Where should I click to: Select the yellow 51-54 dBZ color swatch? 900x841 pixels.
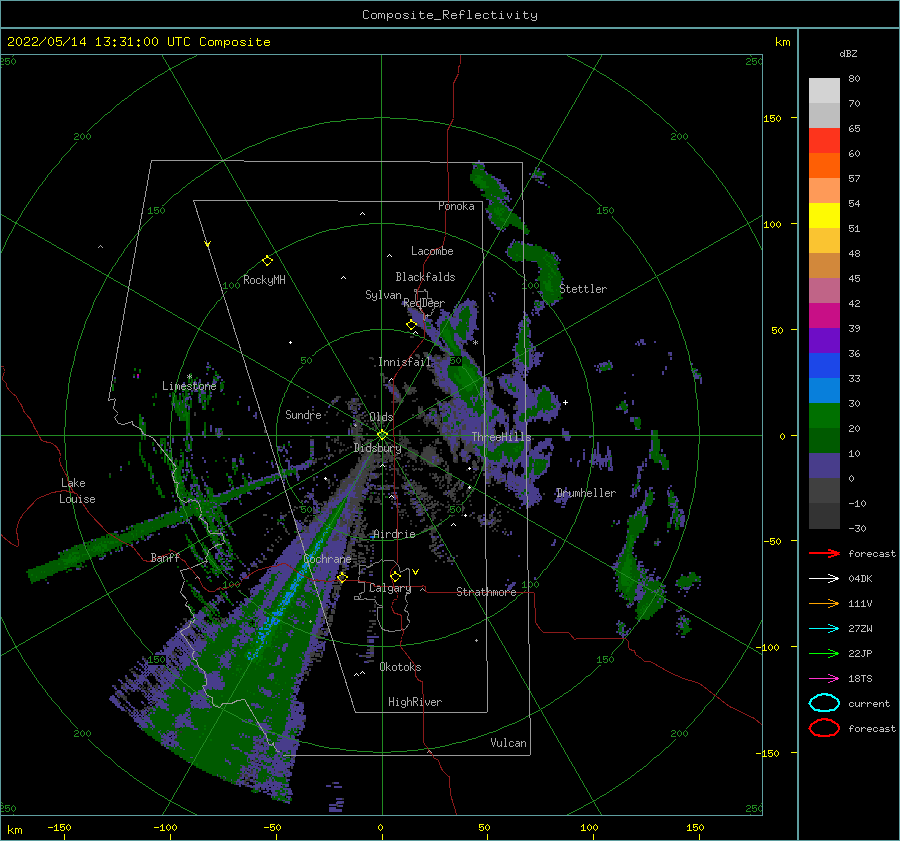[824, 216]
